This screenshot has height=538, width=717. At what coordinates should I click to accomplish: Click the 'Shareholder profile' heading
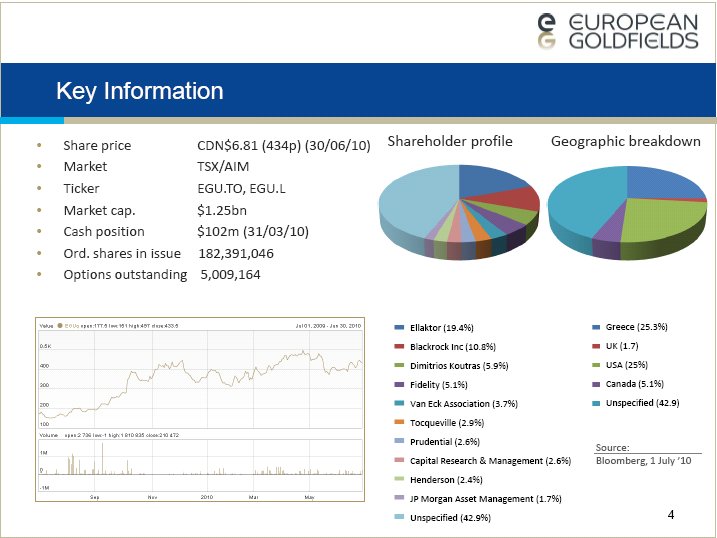click(x=450, y=141)
